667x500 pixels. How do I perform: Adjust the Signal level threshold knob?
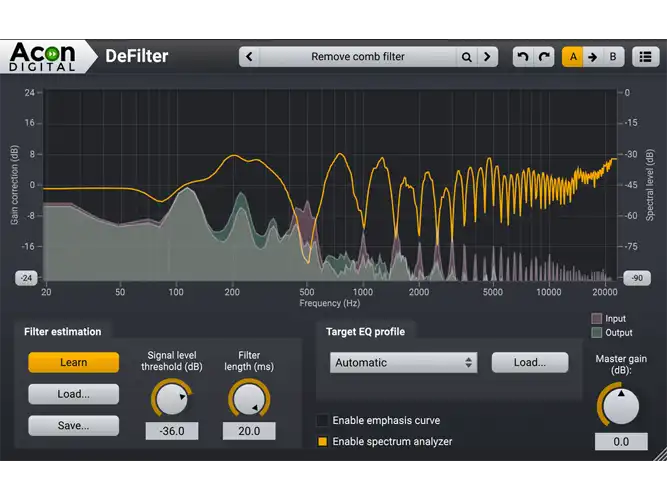172,399
